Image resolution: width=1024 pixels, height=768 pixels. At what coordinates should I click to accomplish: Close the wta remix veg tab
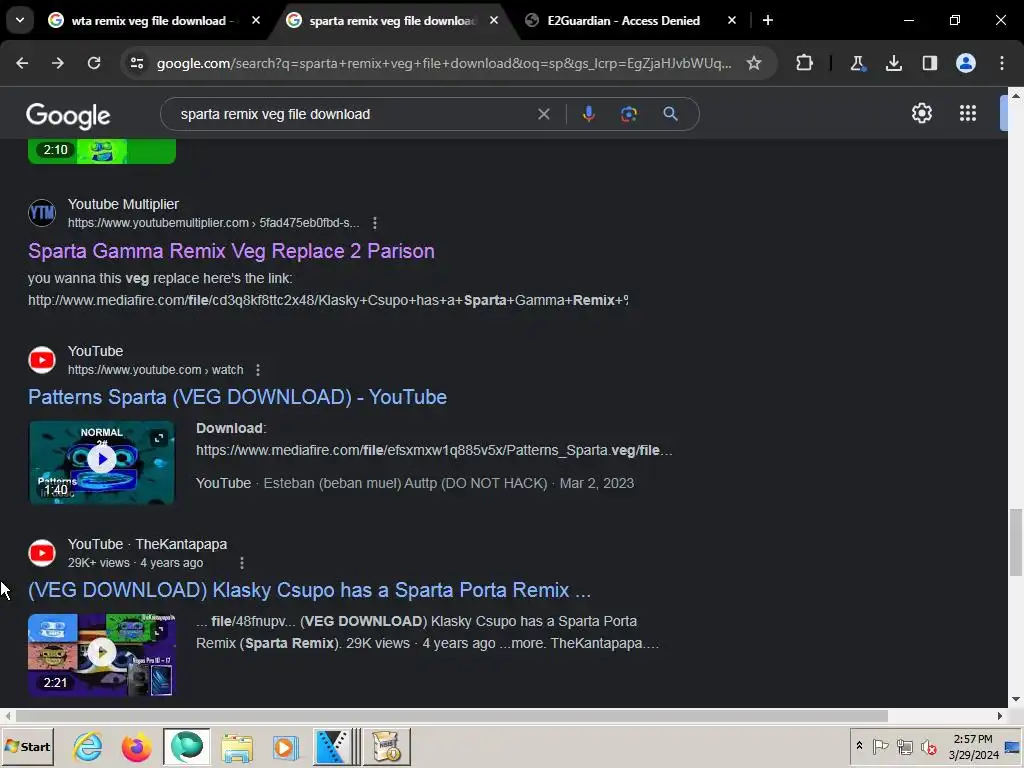click(x=256, y=20)
